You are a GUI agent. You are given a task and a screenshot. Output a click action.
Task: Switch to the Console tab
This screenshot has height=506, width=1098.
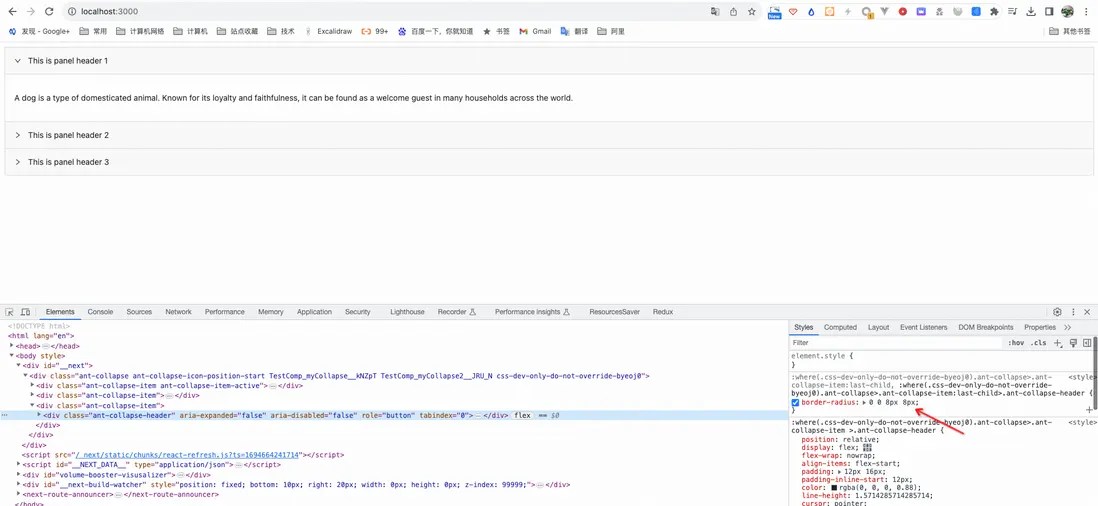pos(100,311)
